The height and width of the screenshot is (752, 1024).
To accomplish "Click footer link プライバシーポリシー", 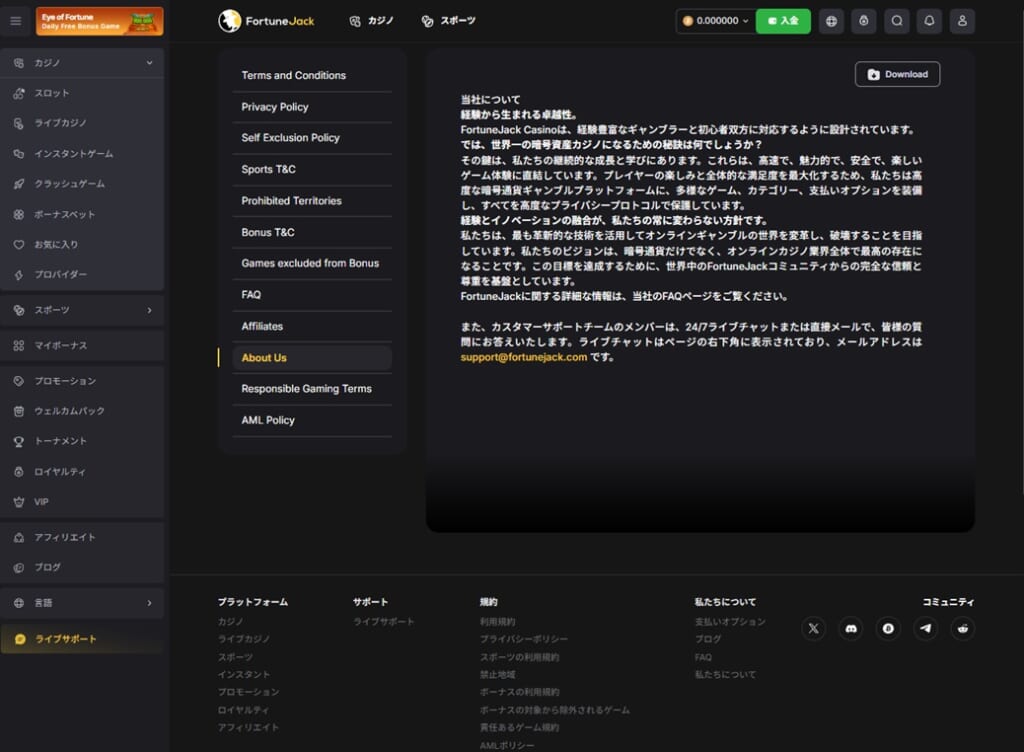I will click(524, 639).
